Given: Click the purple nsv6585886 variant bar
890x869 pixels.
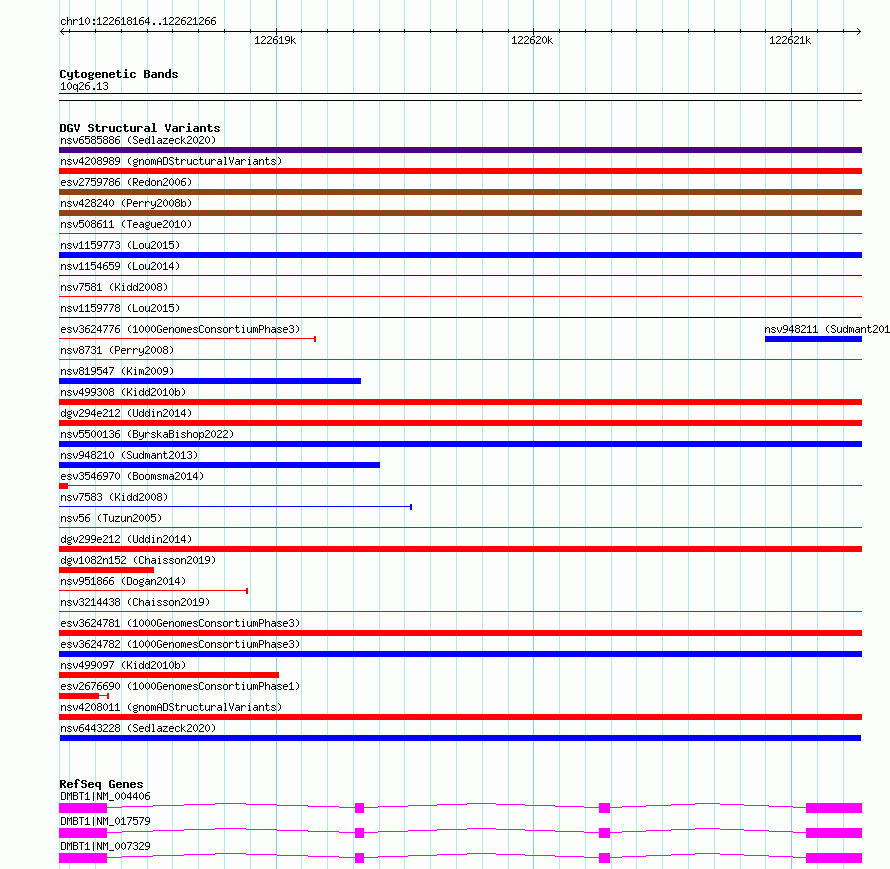Looking at the screenshot, I should click(460, 150).
